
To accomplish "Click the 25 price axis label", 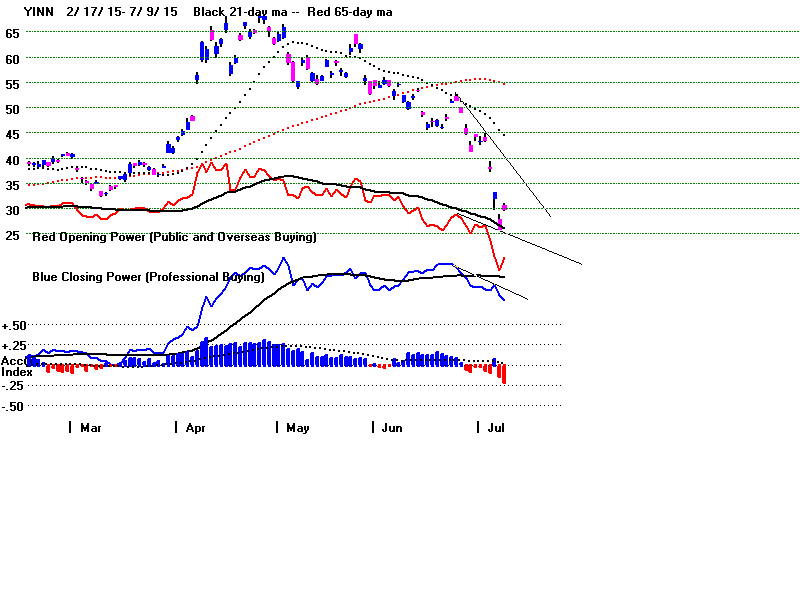I will (x=13, y=234).
